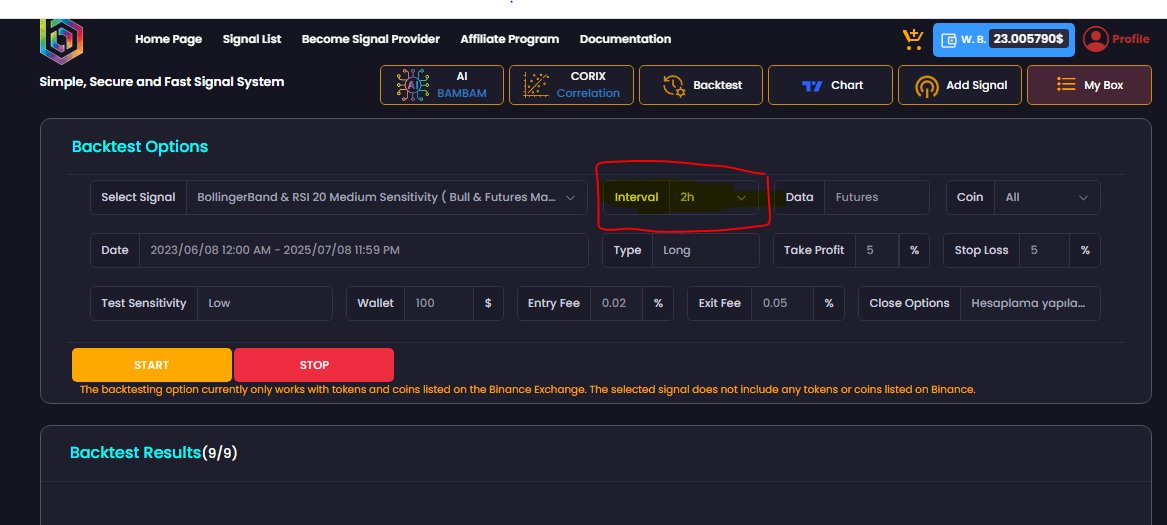
Task: Click the Take Profit value field
Action: pos(877,250)
